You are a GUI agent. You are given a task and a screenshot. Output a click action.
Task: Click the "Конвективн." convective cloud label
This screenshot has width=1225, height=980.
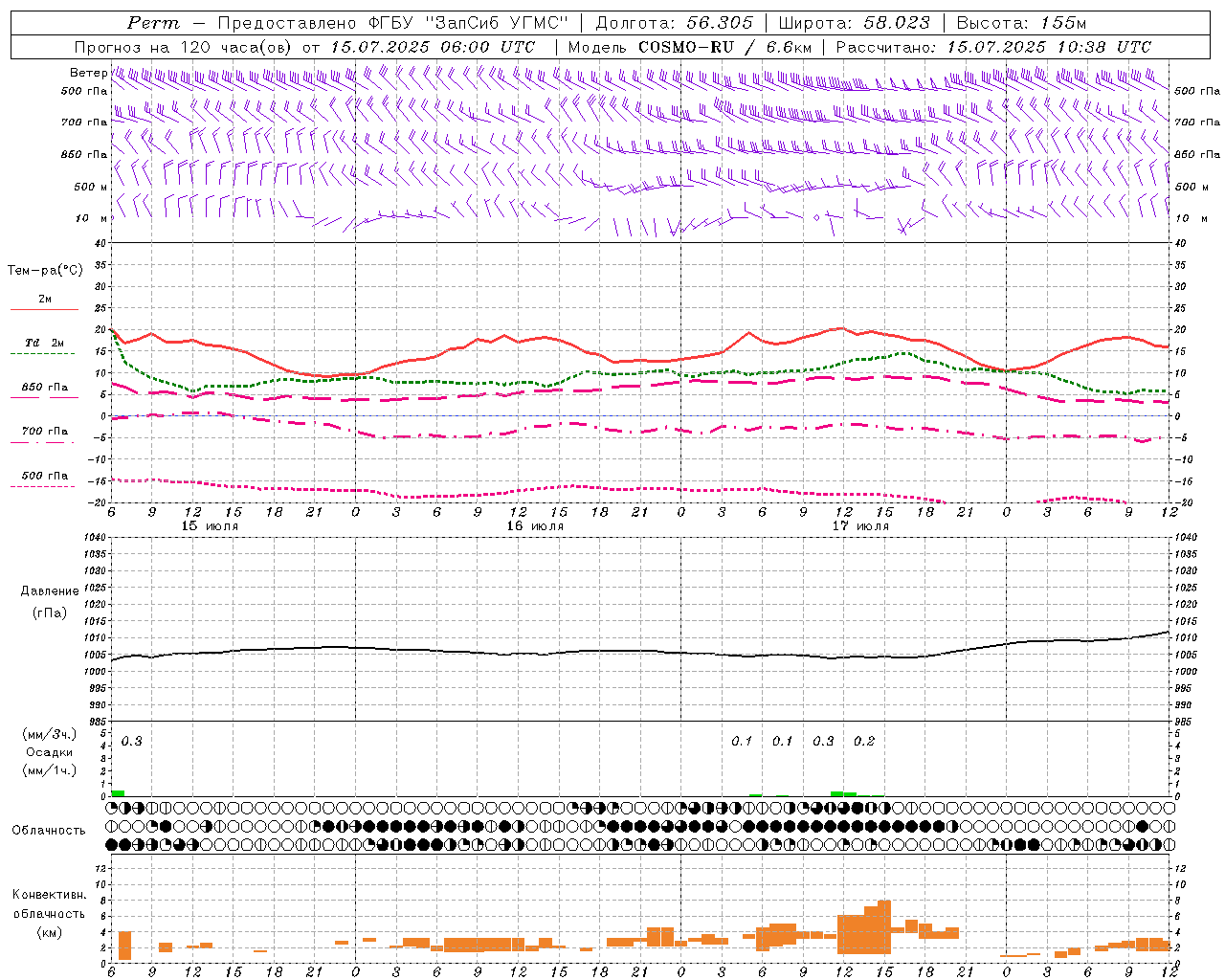coord(50,895)
